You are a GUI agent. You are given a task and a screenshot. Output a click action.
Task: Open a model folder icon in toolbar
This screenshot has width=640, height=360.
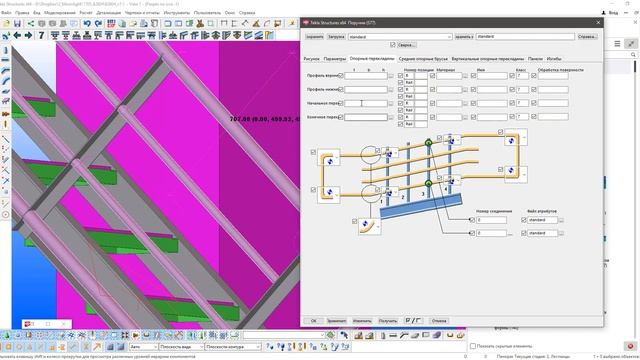click(6, 24)
